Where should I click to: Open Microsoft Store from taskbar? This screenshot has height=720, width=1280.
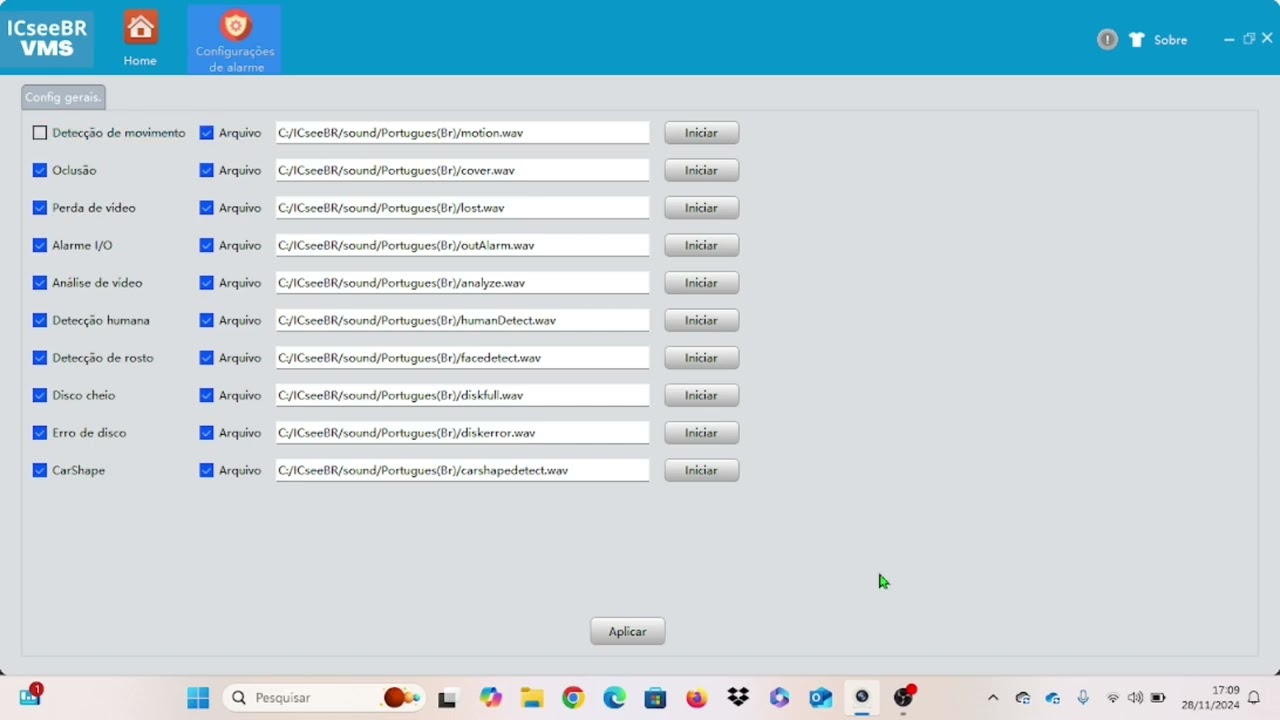655,698
